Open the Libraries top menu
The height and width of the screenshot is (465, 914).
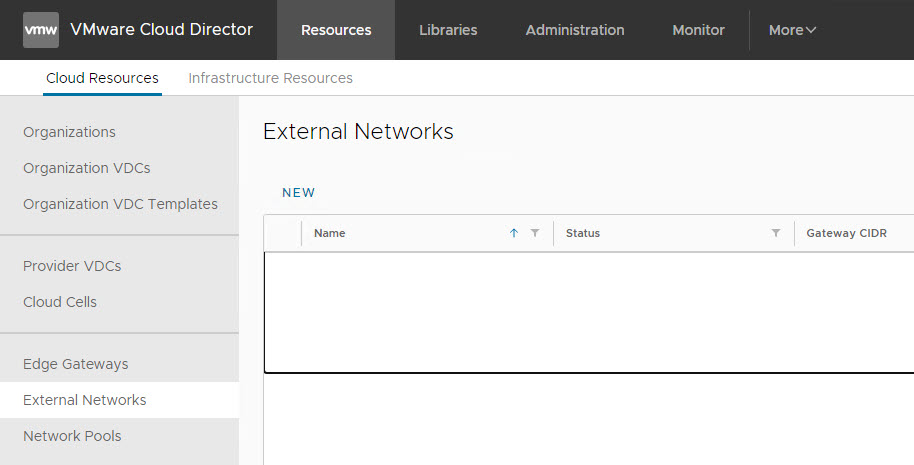[448, 30]
